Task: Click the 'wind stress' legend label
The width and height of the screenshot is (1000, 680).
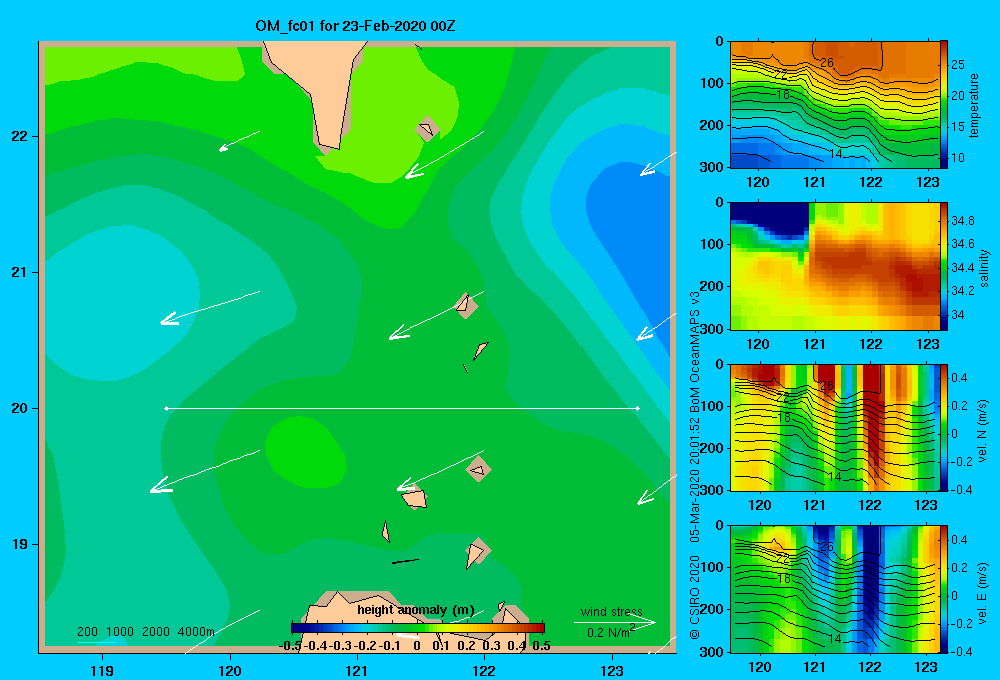Action: (x=612, y=612)
